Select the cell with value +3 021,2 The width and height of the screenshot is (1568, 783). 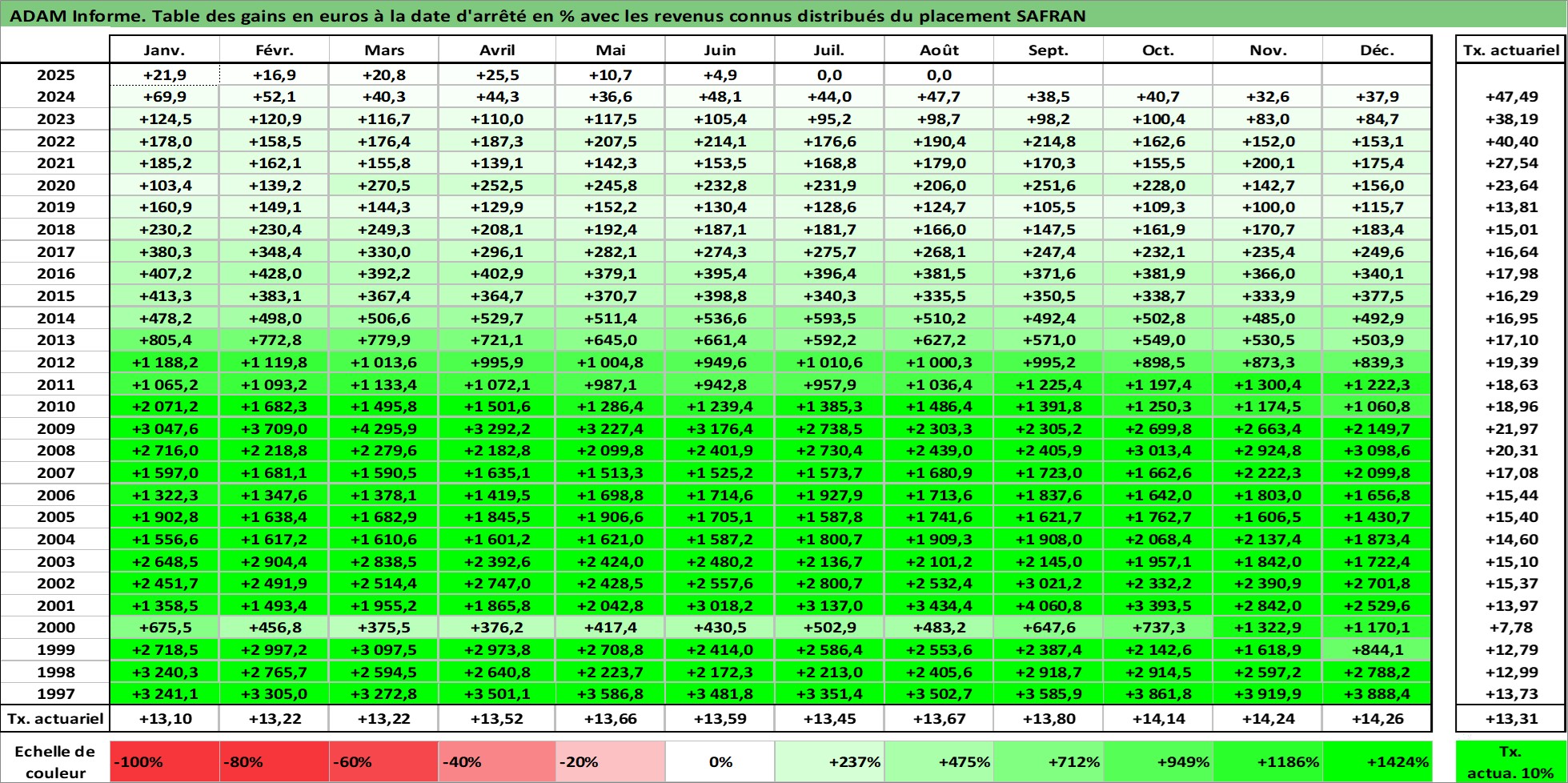(1049, 584)
